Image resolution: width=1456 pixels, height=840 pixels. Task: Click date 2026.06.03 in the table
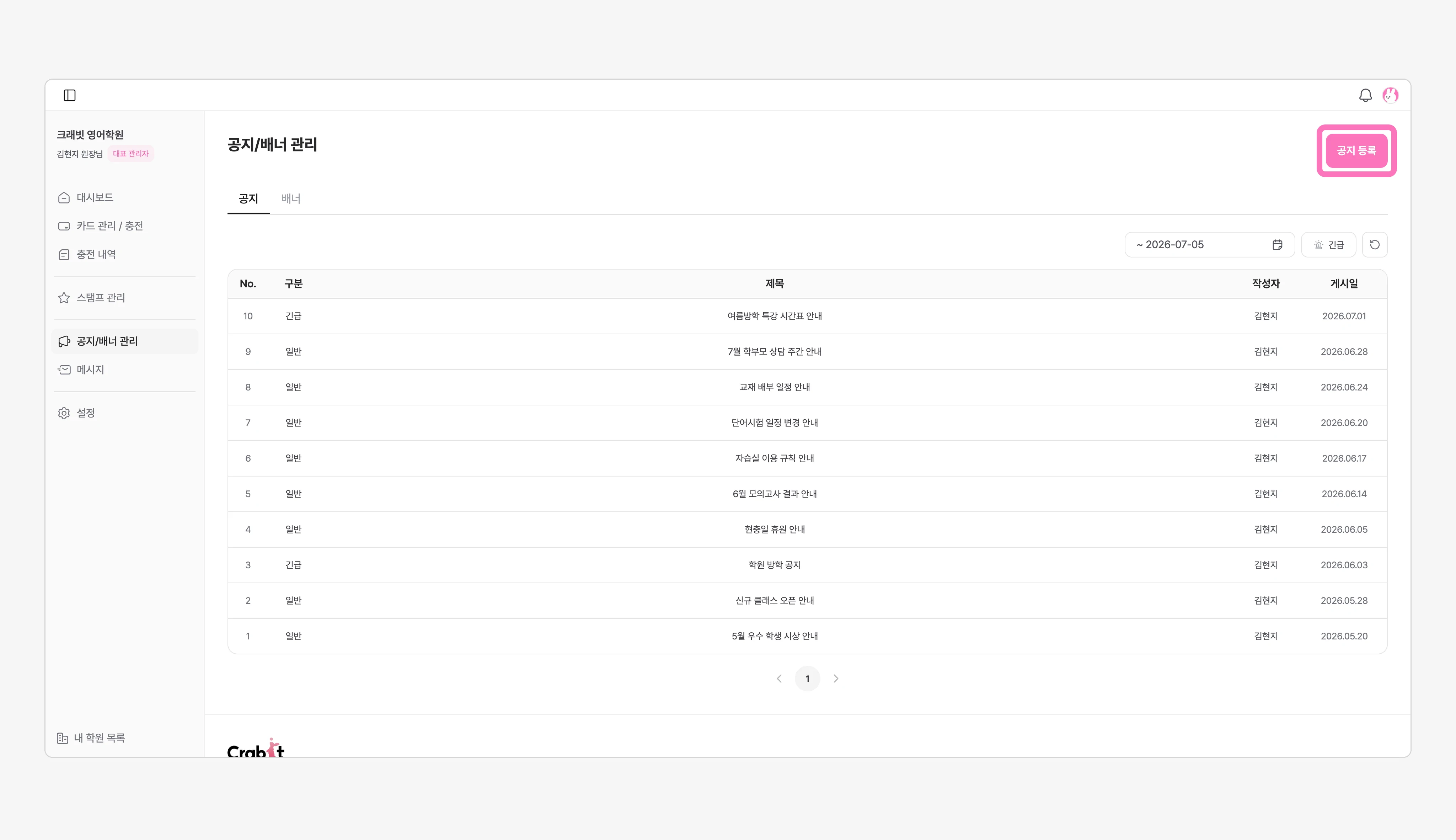(1344, 565)
